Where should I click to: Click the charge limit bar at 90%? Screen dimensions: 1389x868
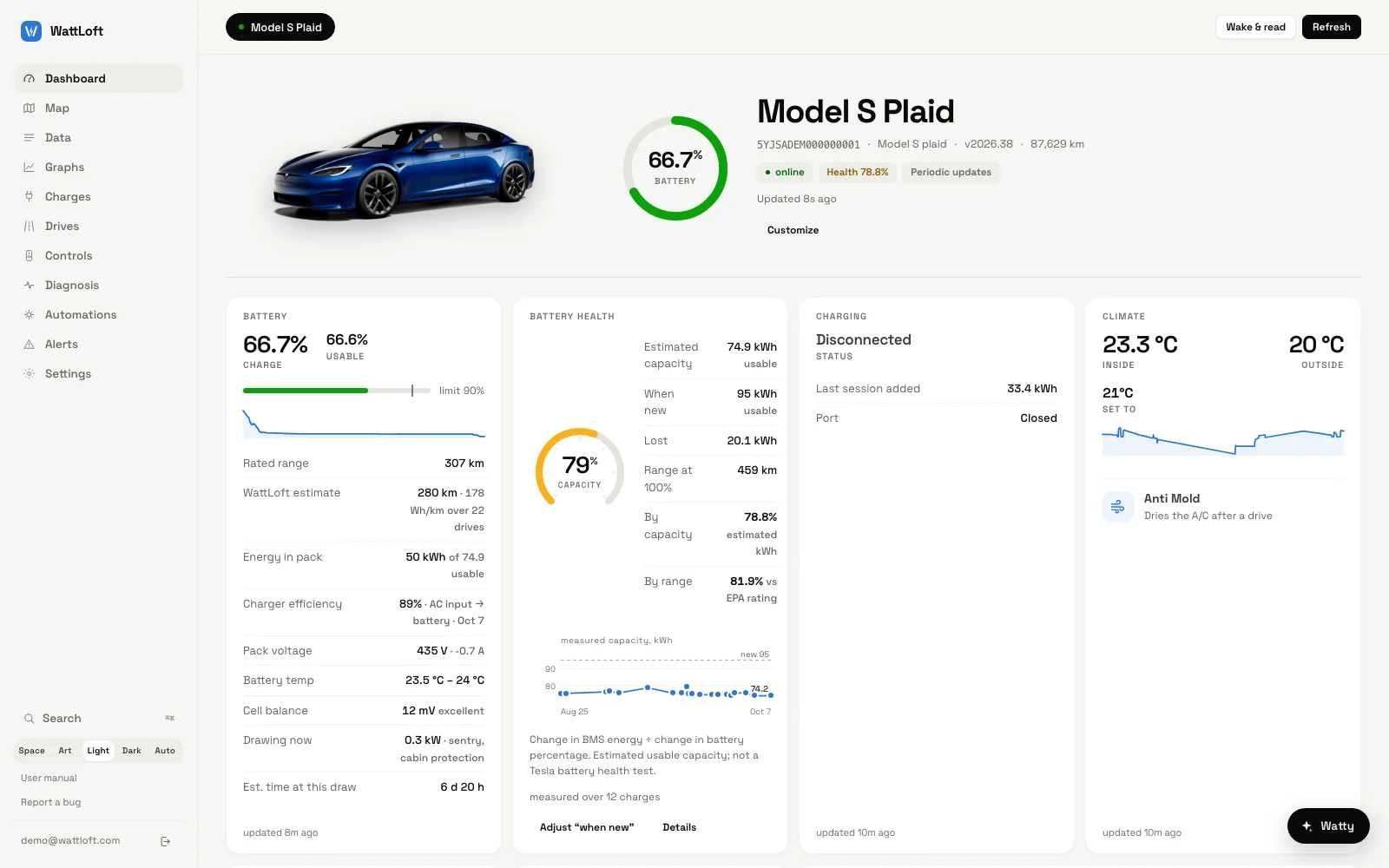337,391
